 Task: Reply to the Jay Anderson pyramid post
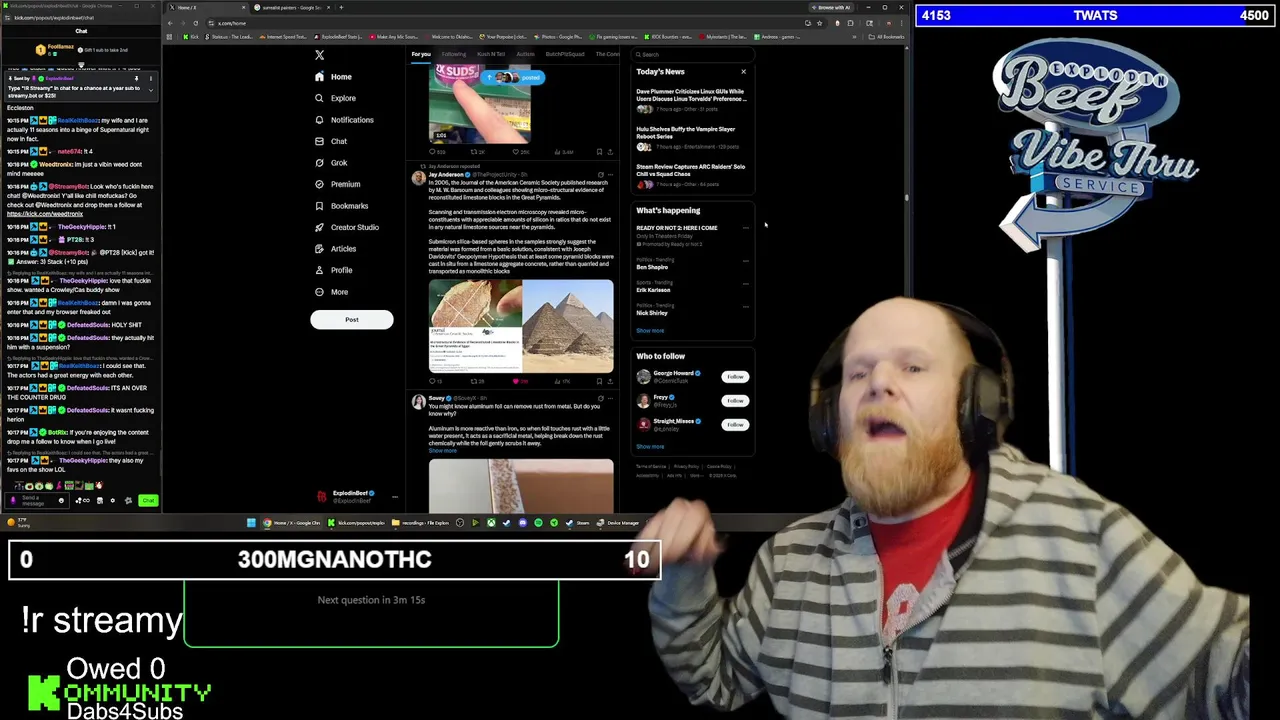point(436,381)
